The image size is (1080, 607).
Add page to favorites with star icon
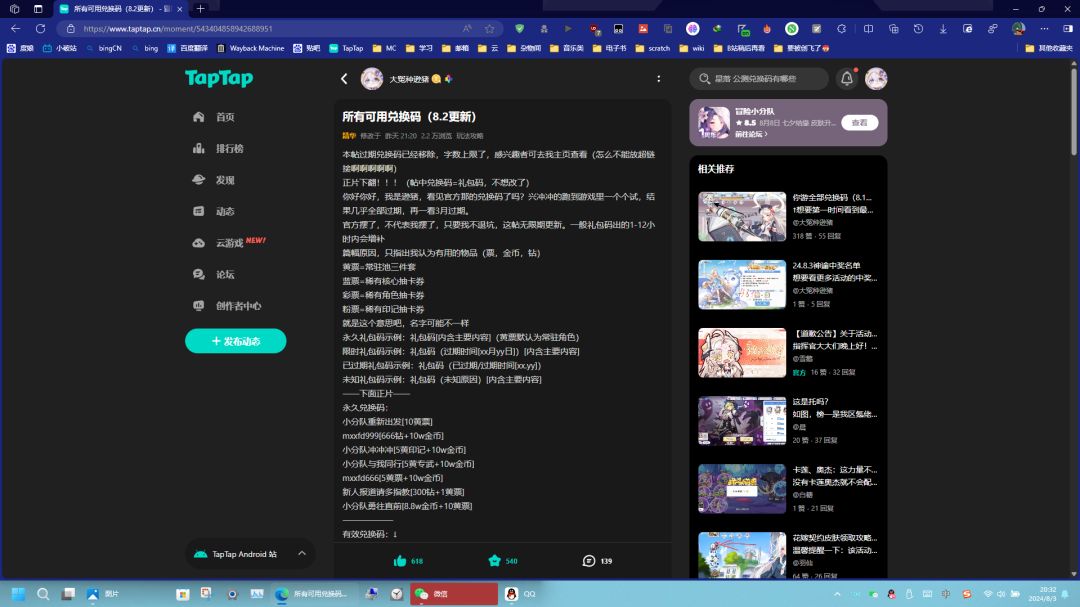[x=490, y=29]
